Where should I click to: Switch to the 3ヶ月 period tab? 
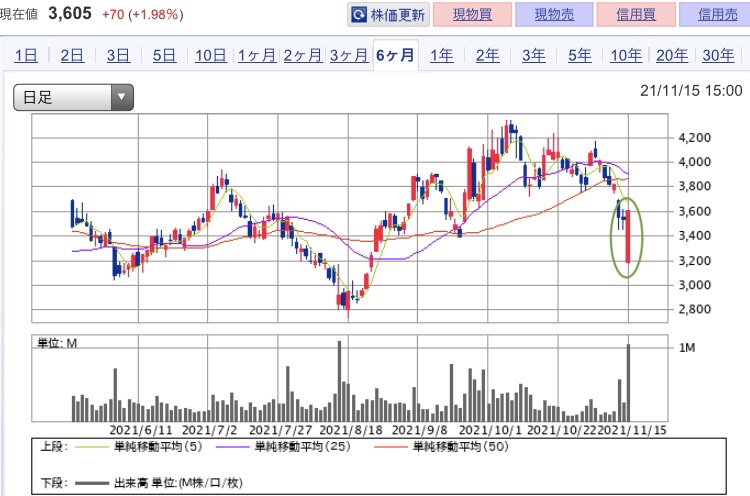click(349, 55)
